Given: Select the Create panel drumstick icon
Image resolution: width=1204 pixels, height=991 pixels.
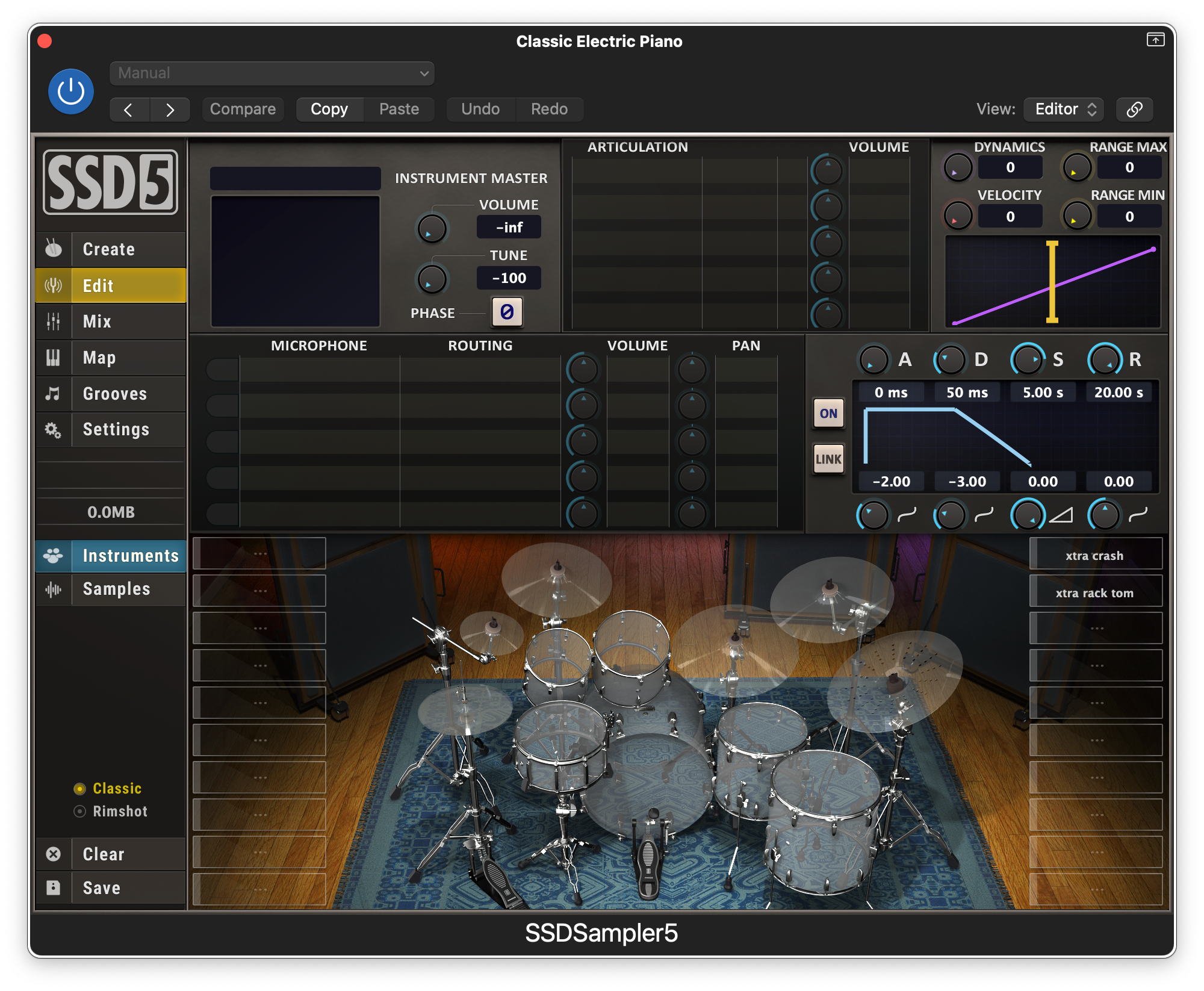Looking at the screenshot, I should [x=53, y=249].
